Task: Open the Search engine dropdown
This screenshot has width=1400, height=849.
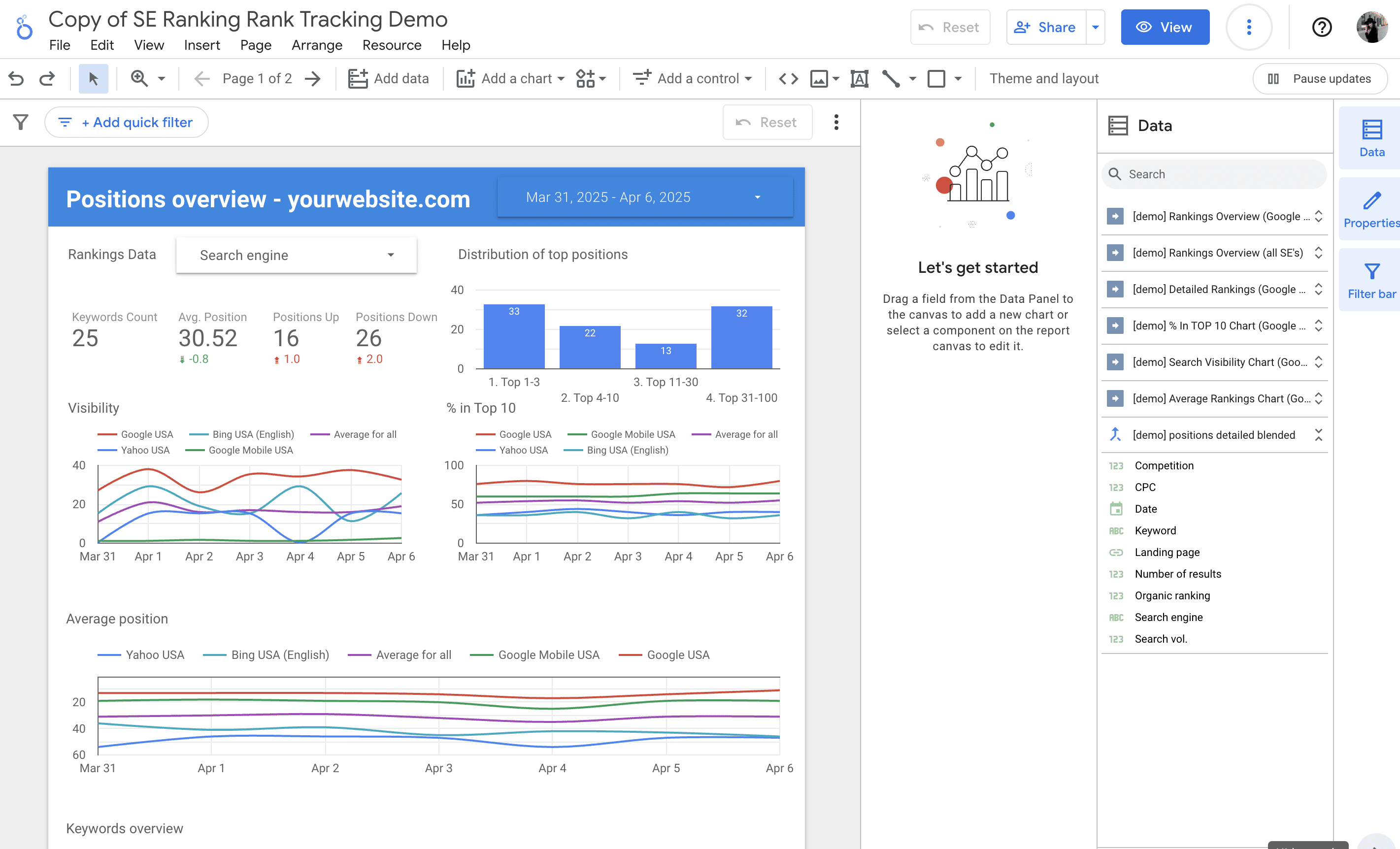Action: [x=296, y=255]
